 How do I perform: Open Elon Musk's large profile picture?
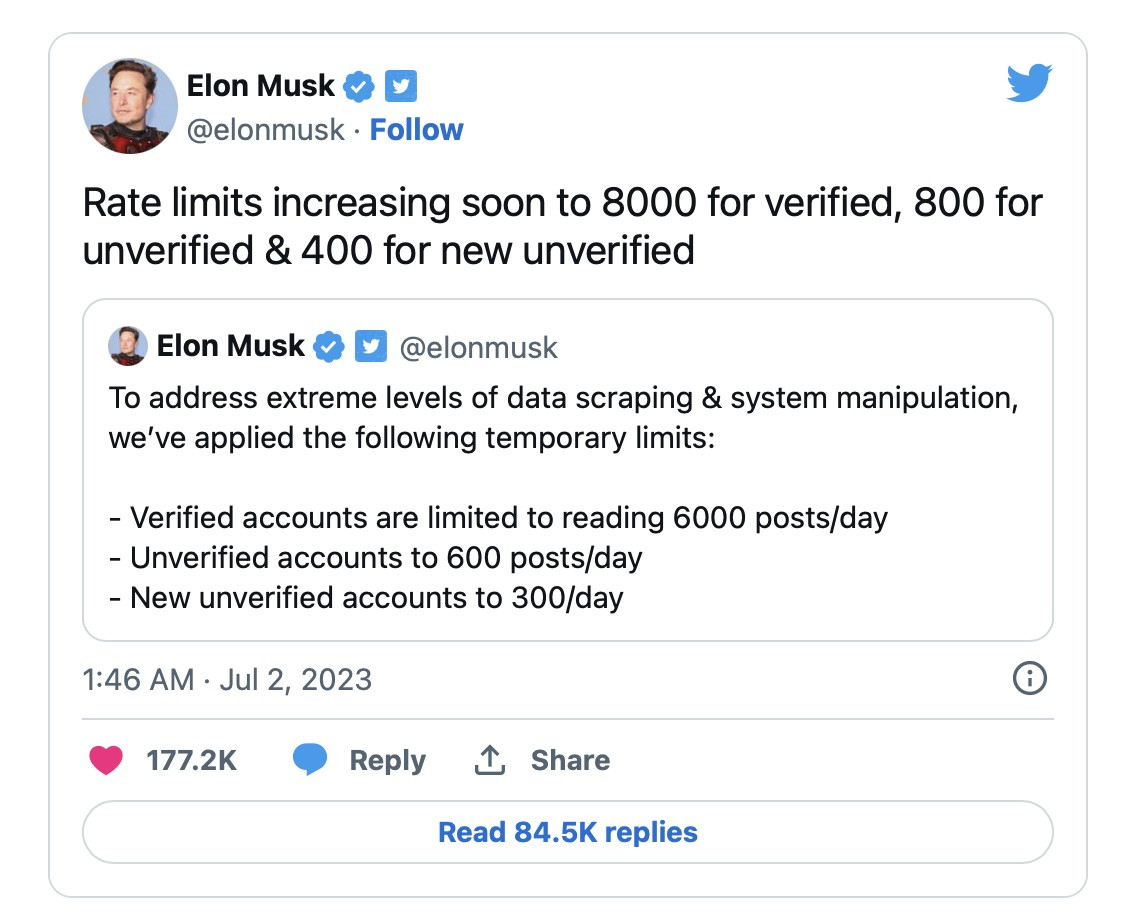tap(129, 105)
